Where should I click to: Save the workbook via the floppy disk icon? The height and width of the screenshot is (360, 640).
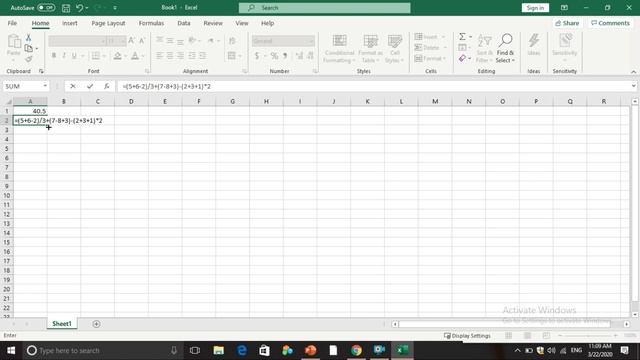pos(66,8)
